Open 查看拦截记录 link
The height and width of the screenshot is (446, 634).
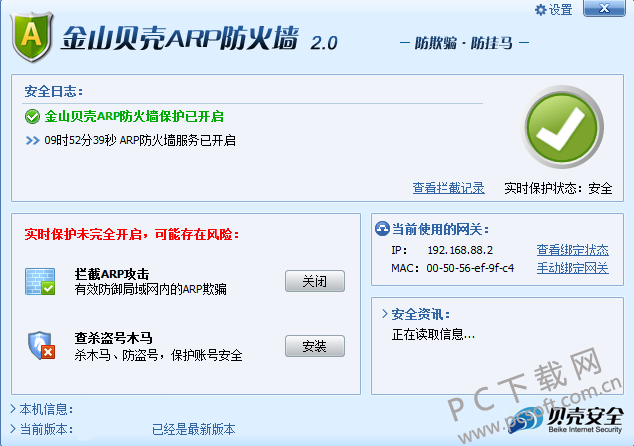click(448, 188)
